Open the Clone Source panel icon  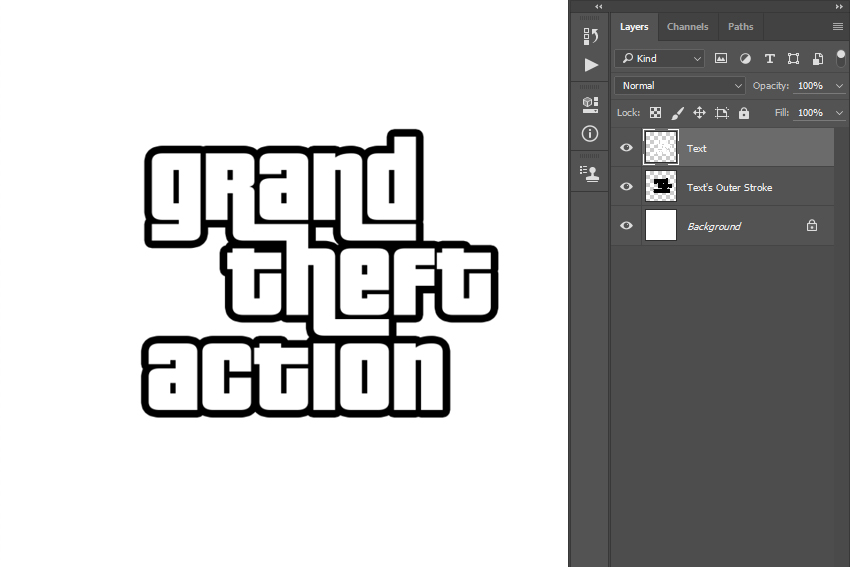click(590, 172)
